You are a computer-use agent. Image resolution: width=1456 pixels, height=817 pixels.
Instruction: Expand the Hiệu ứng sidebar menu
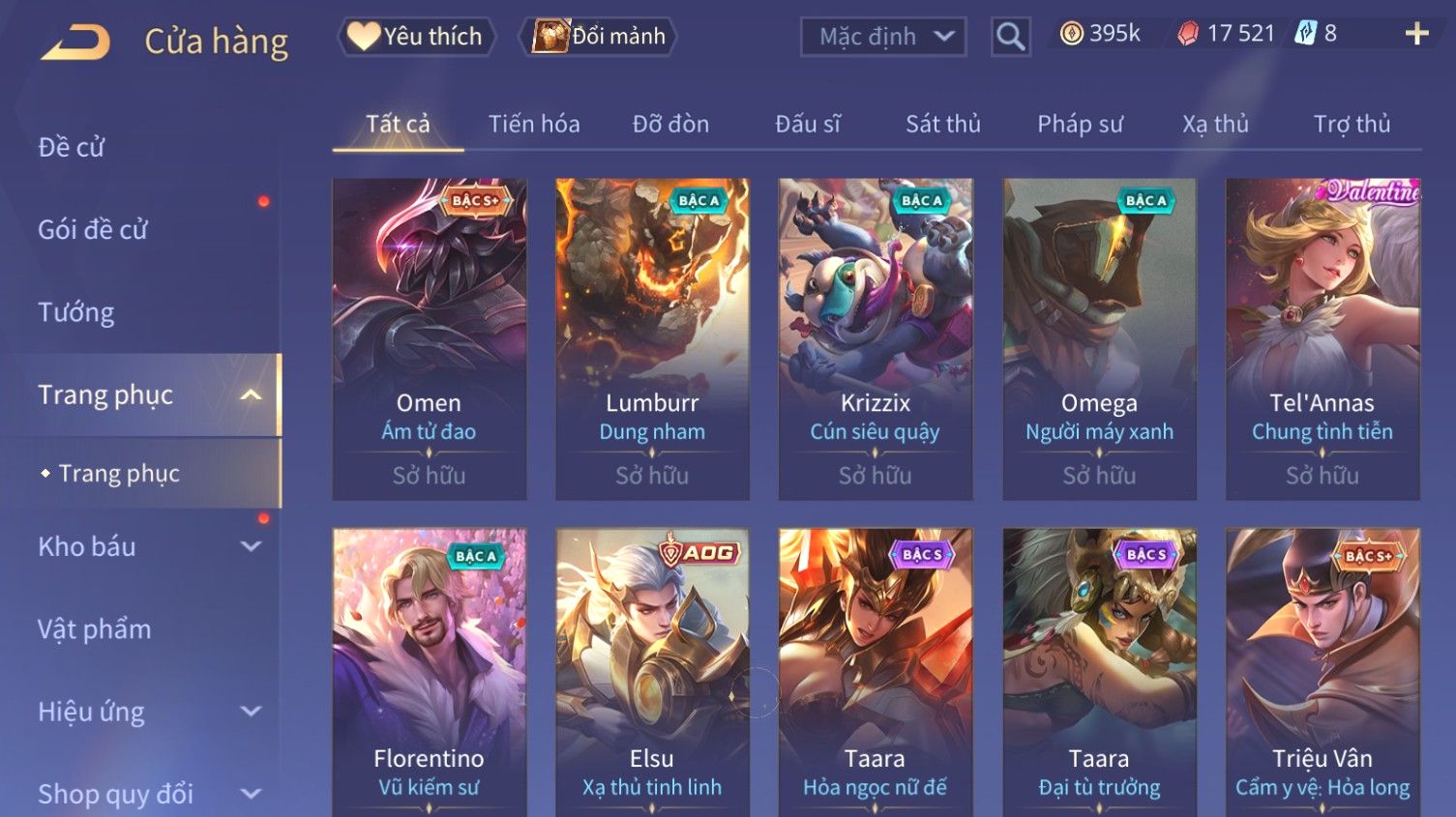point(251,712)
